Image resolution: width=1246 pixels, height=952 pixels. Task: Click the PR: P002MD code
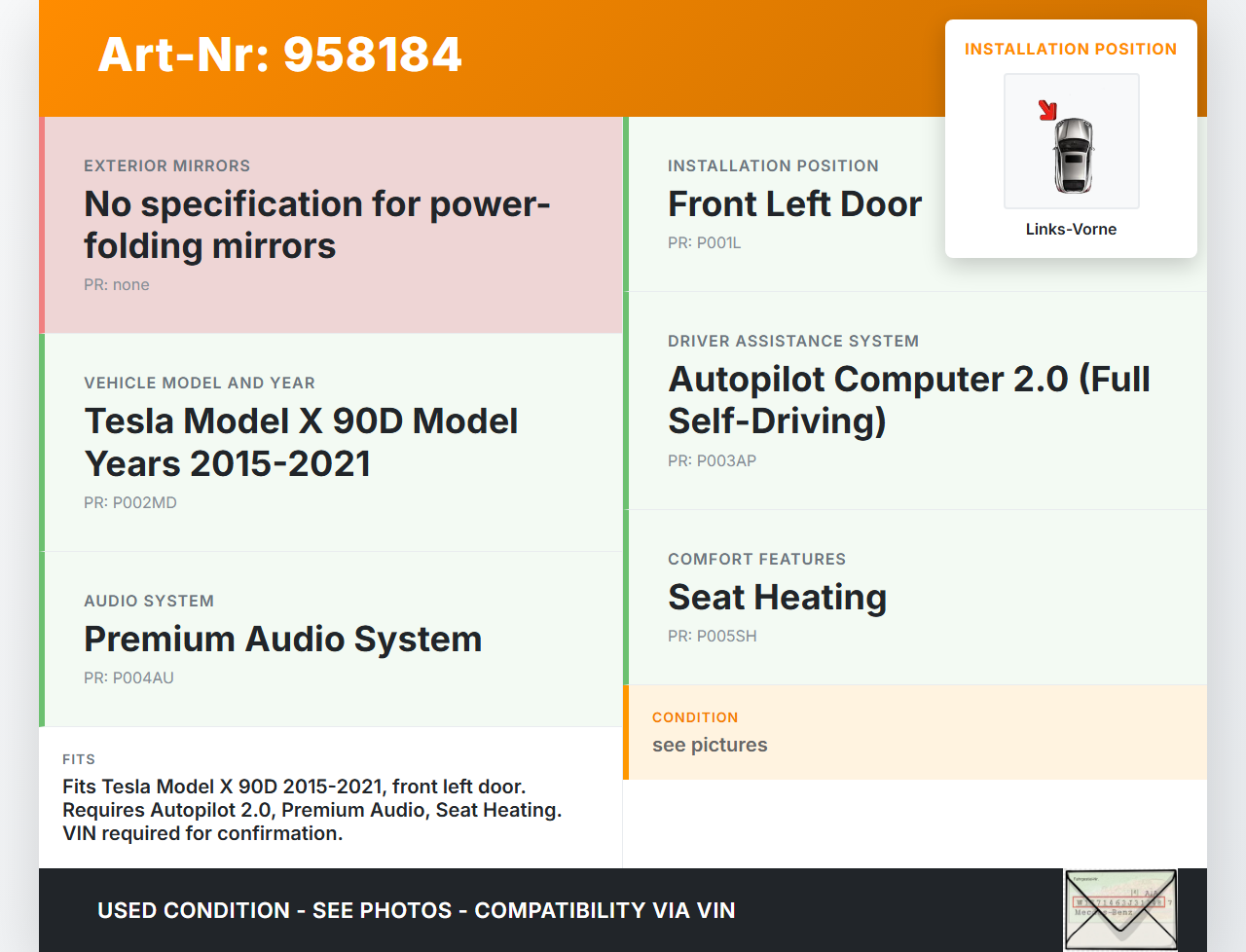pyautogui.click(x=130, y=503)
